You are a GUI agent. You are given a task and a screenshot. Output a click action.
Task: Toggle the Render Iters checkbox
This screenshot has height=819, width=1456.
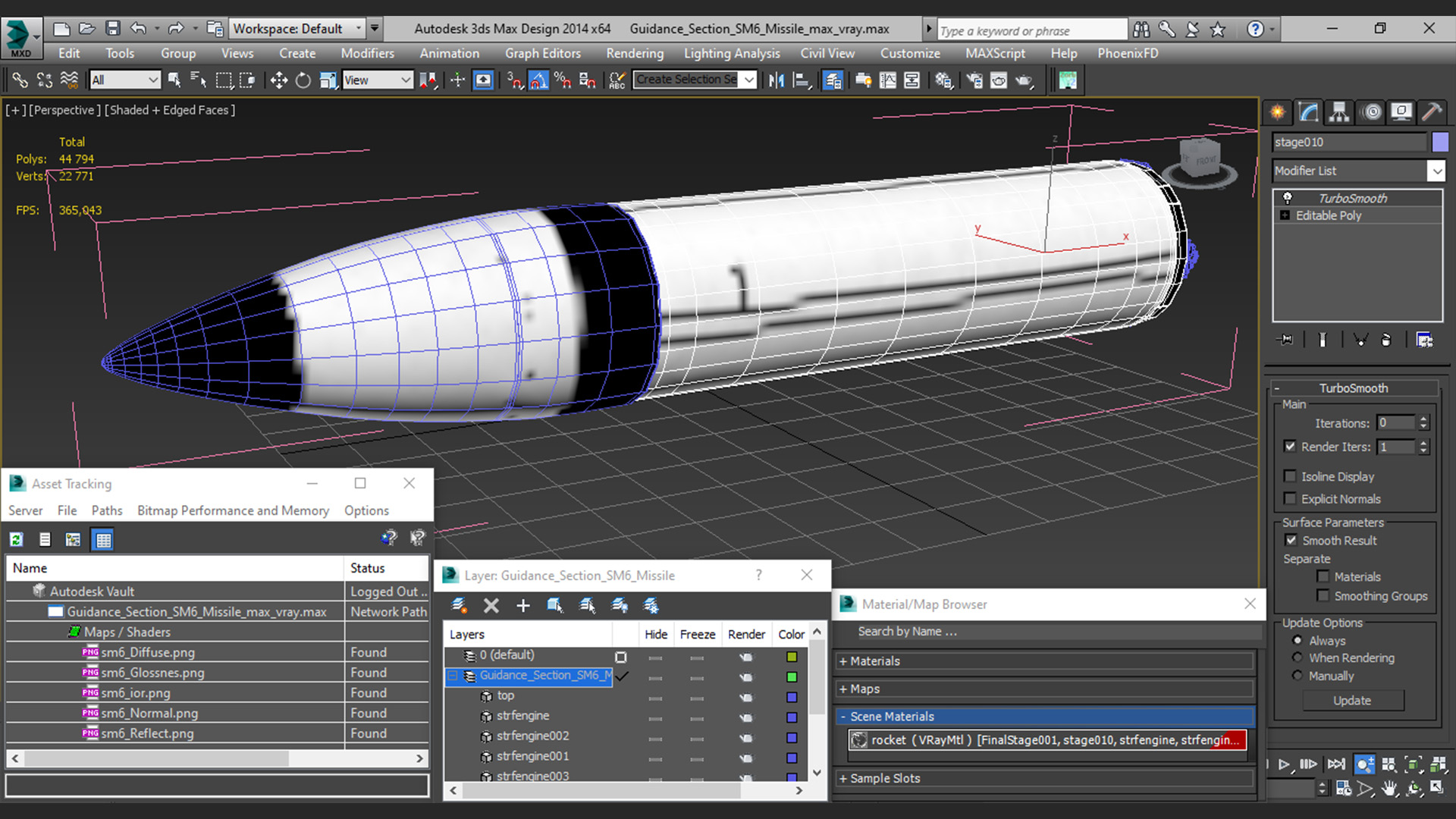pos(1290,446)
